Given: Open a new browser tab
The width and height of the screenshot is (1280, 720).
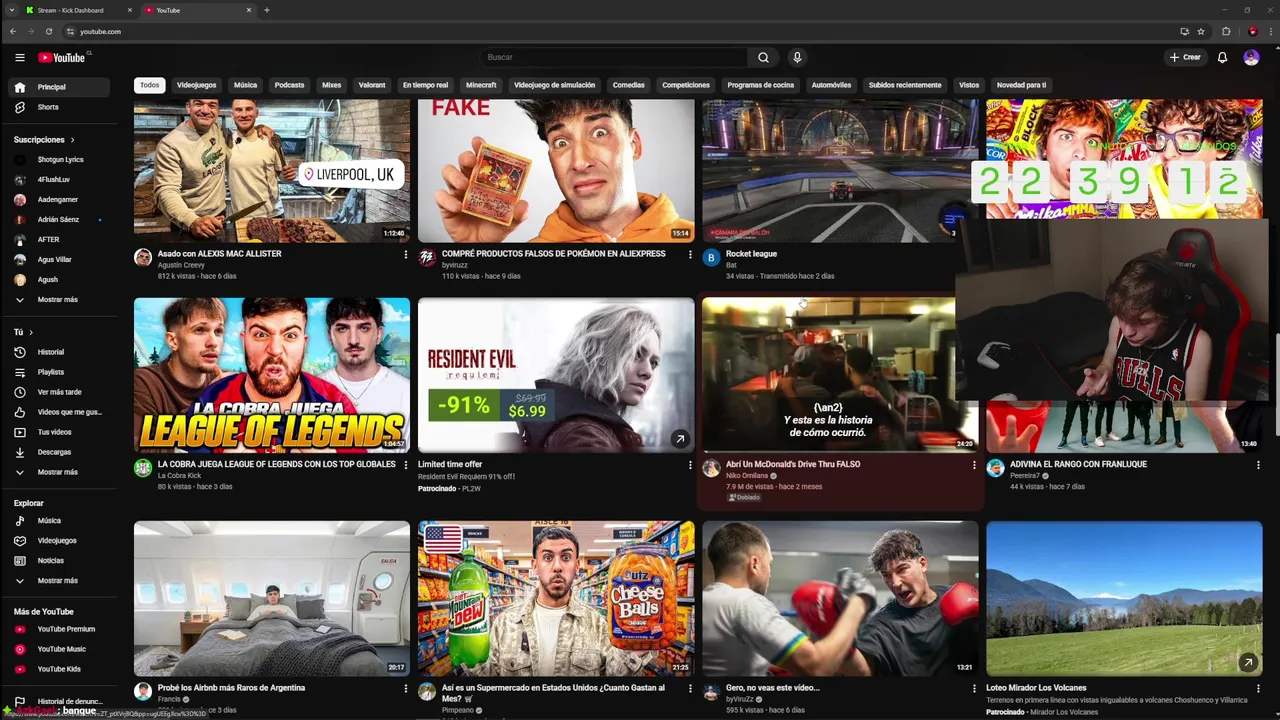Looking at the screenshot, I should coord(266,10).
